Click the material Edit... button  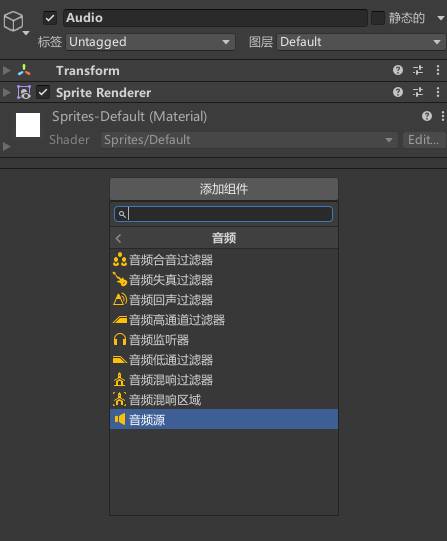tap(424, 140)
